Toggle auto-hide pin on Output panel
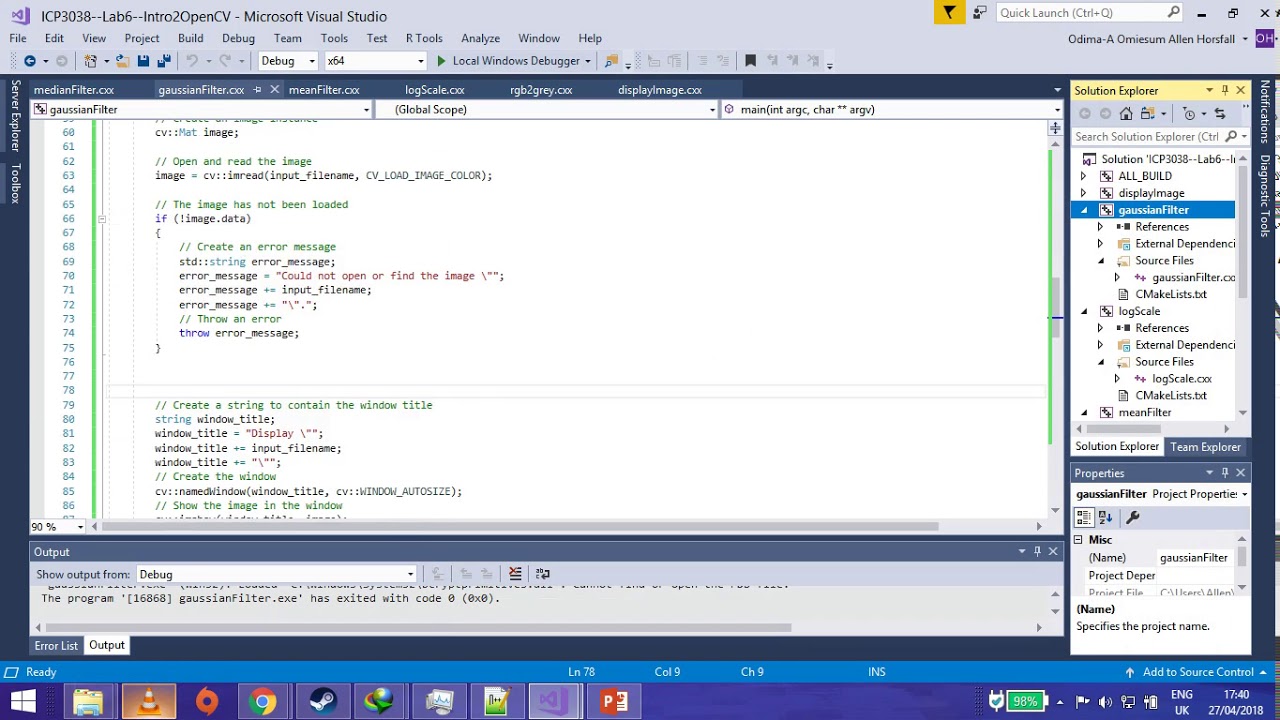The image size is (1280, 720). point(1037,551)
